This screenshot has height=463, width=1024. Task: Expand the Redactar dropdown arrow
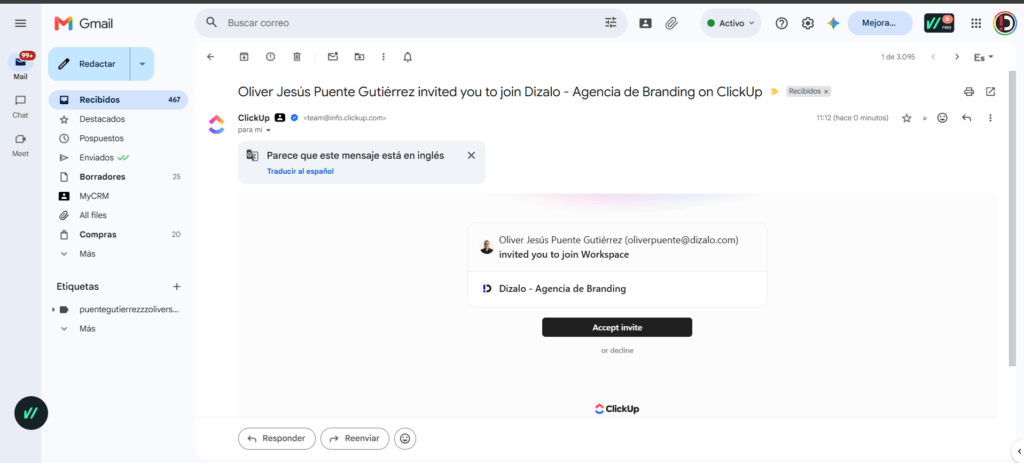click(142, 64)
